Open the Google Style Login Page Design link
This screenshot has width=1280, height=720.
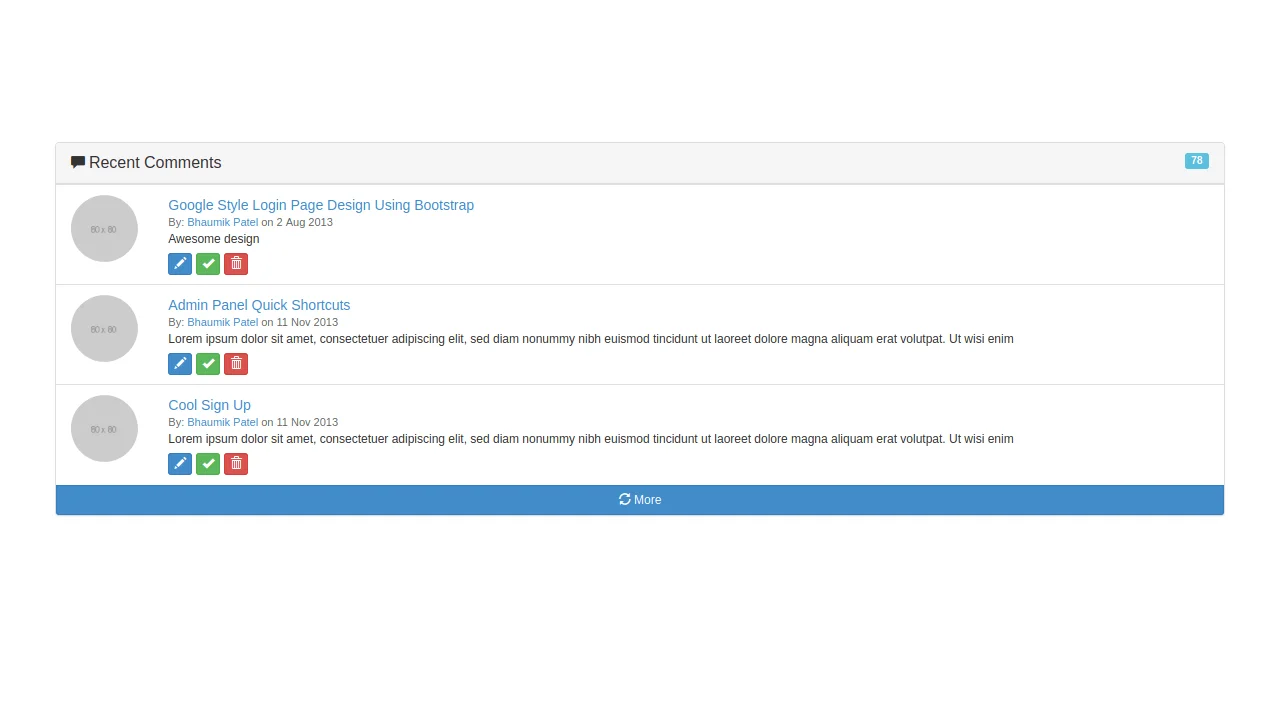[321, 205]
